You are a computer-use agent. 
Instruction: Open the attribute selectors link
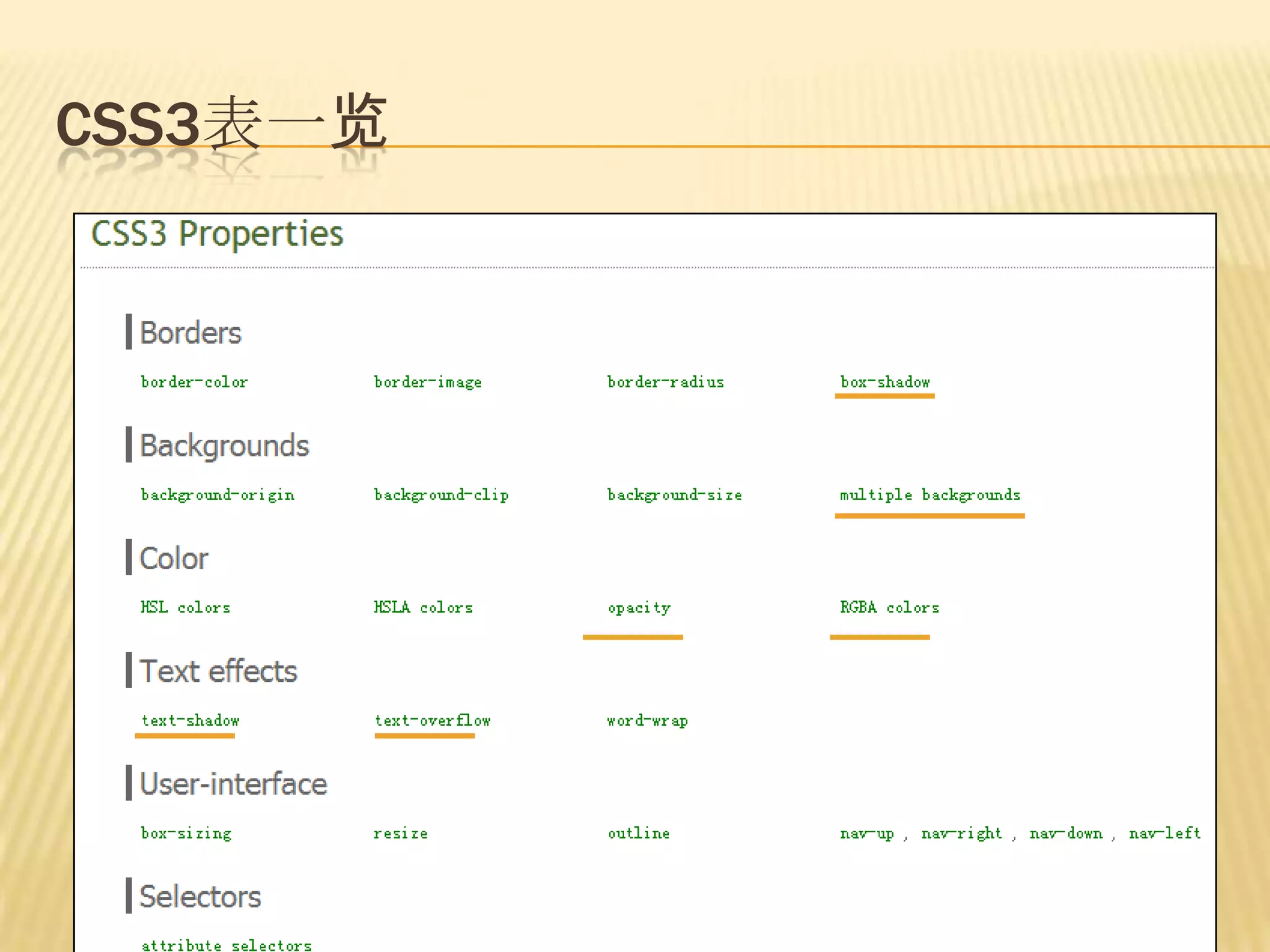[x=226, y=945]
